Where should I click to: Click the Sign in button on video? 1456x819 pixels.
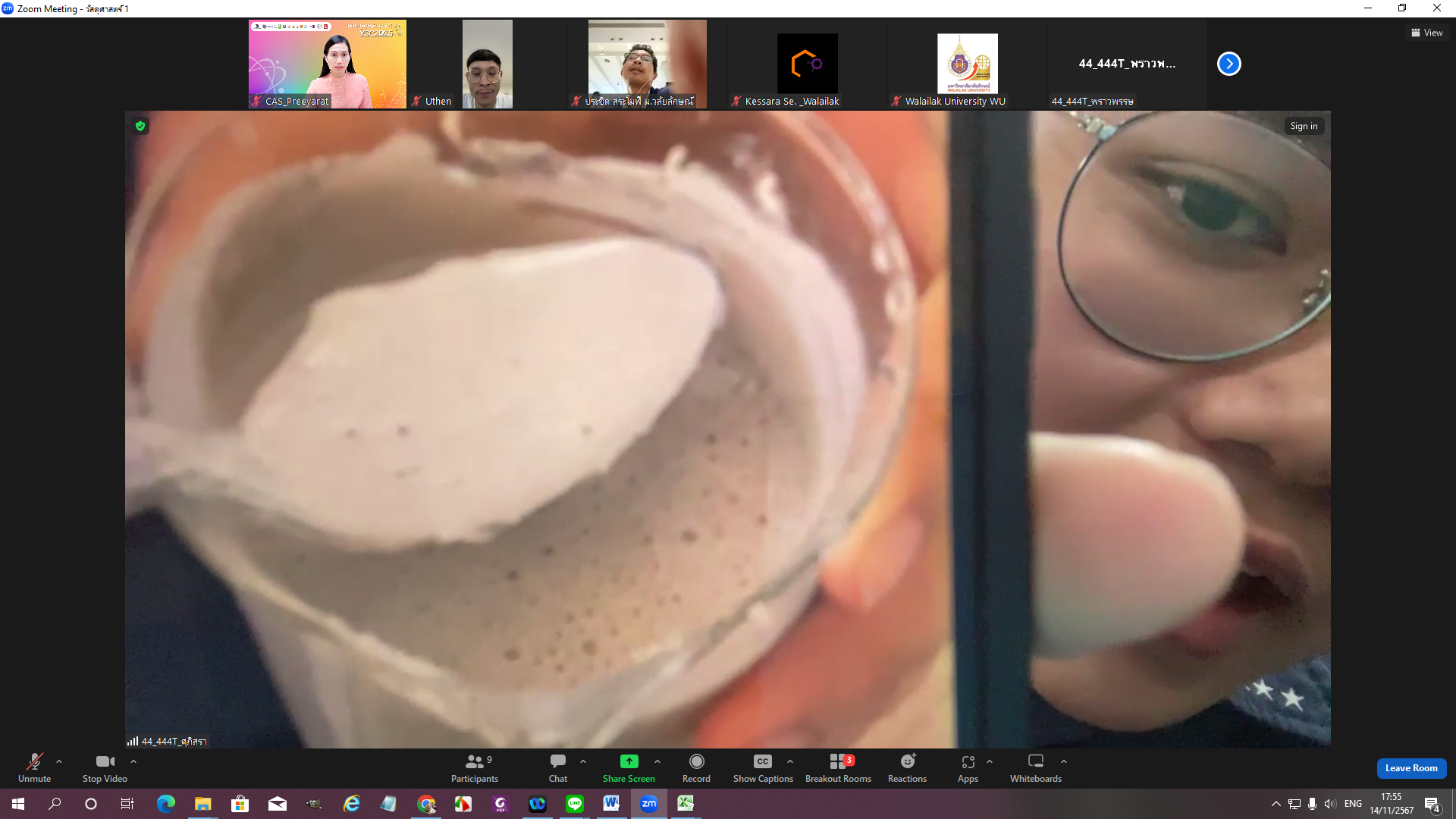[x=1304, y=126]
